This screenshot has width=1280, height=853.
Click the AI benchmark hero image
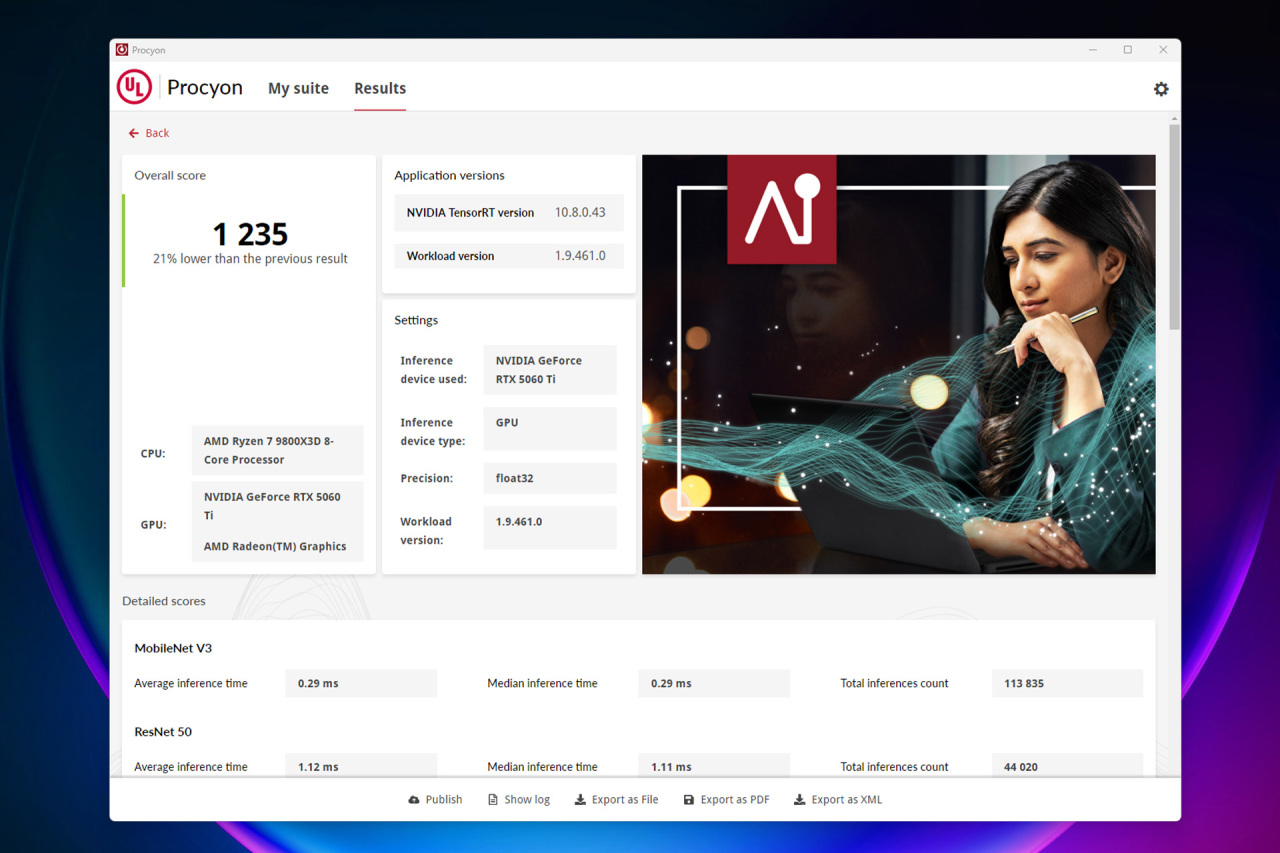[x=898, y=364]
